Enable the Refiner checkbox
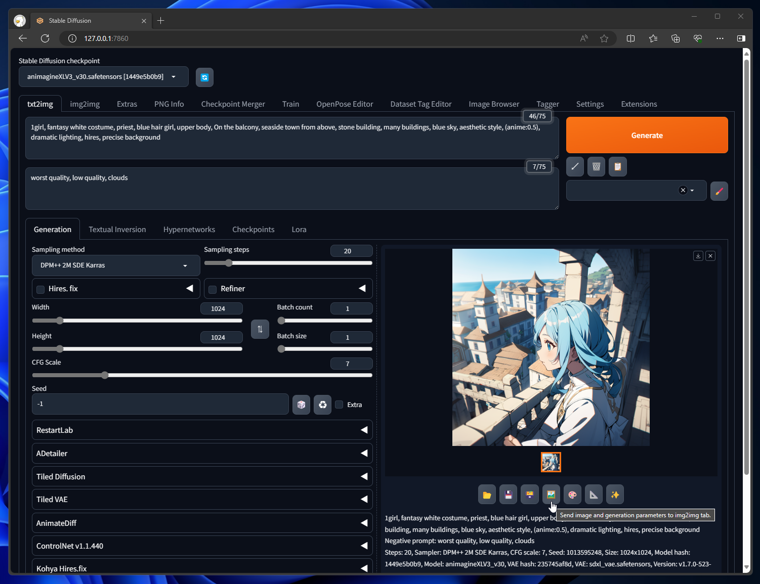Screen dimensions: 760x584 pyautogui.click(x=212, y=289)
